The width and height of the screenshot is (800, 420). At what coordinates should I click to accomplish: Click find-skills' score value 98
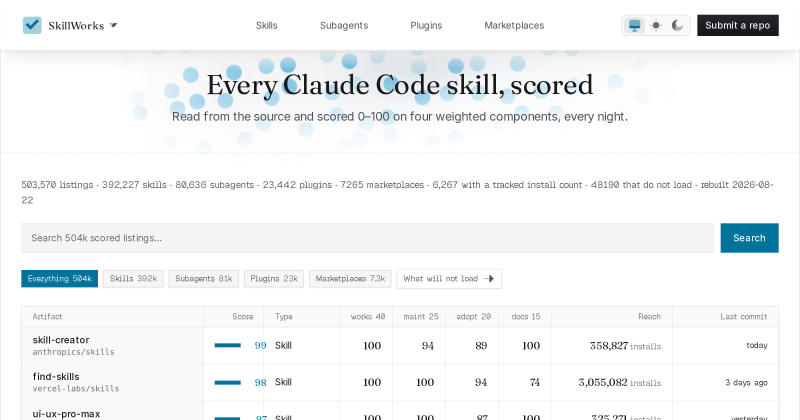tap(260, 382)
